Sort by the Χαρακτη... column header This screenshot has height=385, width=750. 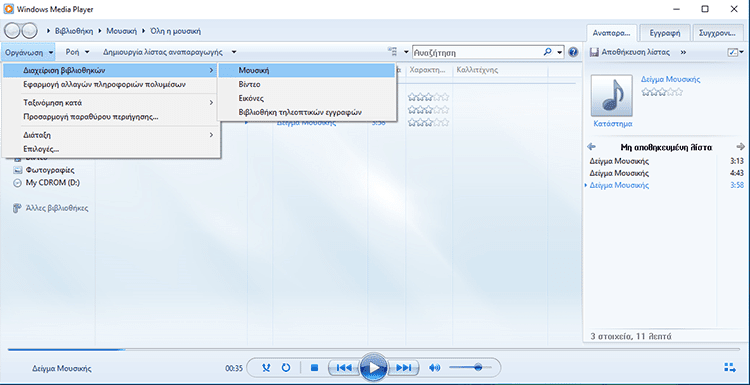point(428,70)
